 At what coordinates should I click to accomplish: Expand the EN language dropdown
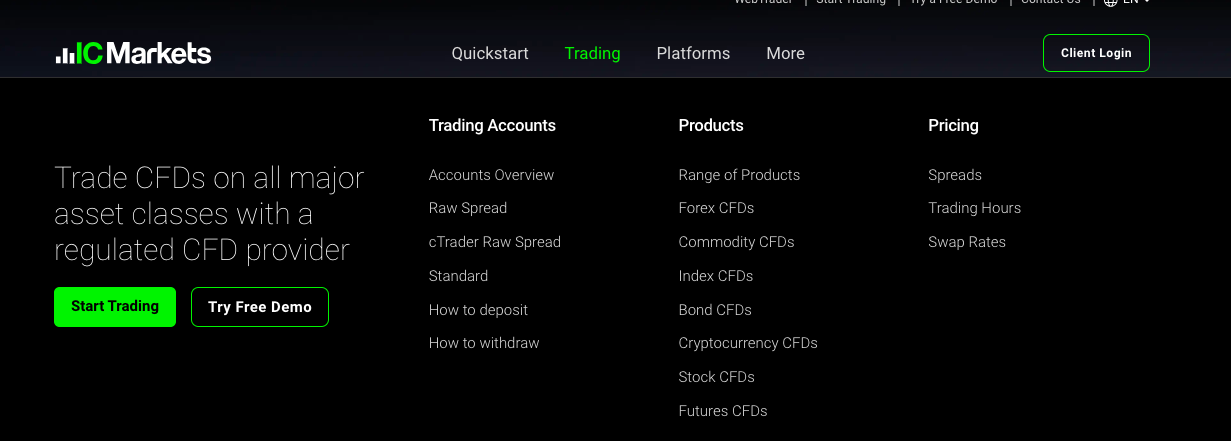(x=1136, y=3)
